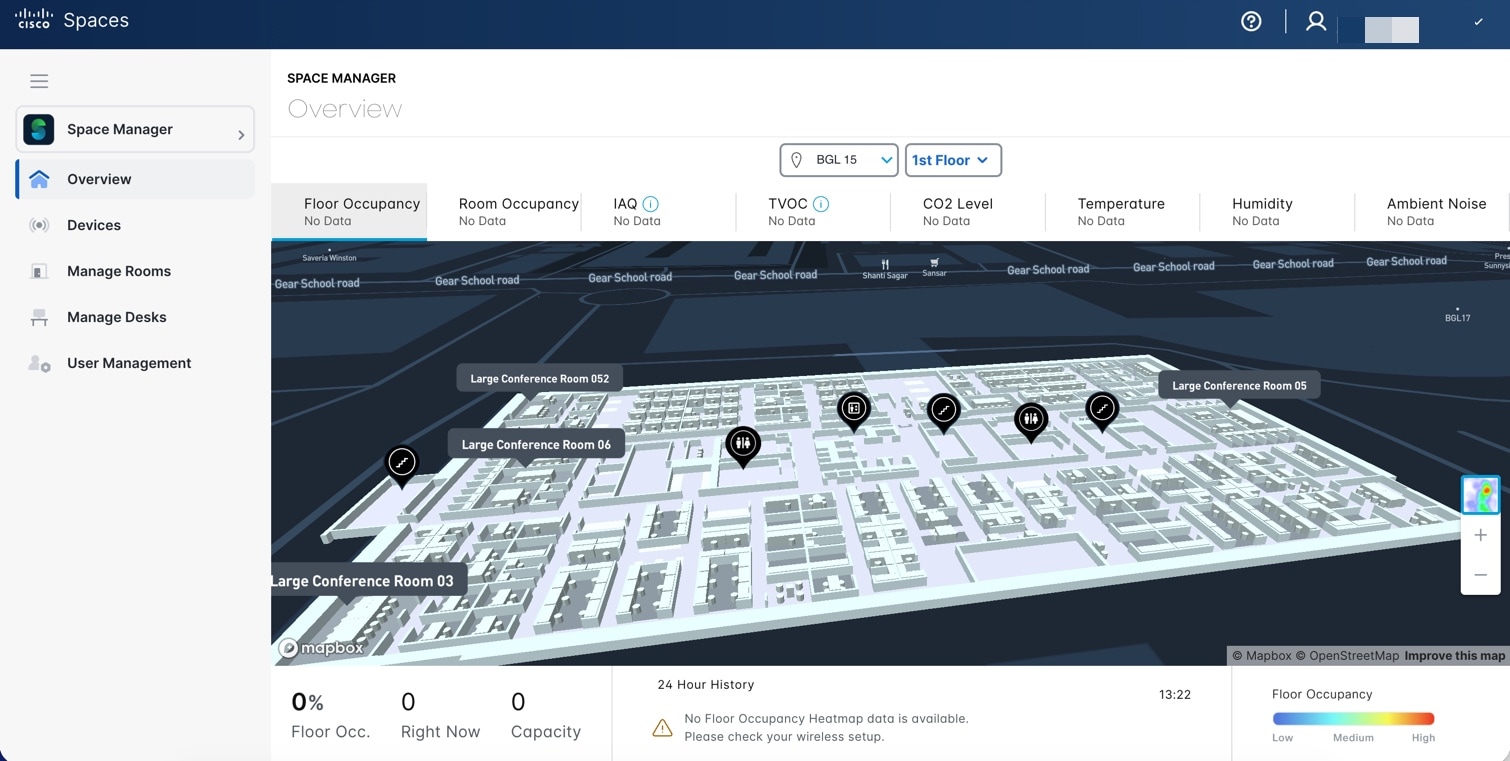Viewport: 1510px width, 761px height.
Task: Click the Floor Occupancy color gradient bar
Action: (x=1353, y=718)
